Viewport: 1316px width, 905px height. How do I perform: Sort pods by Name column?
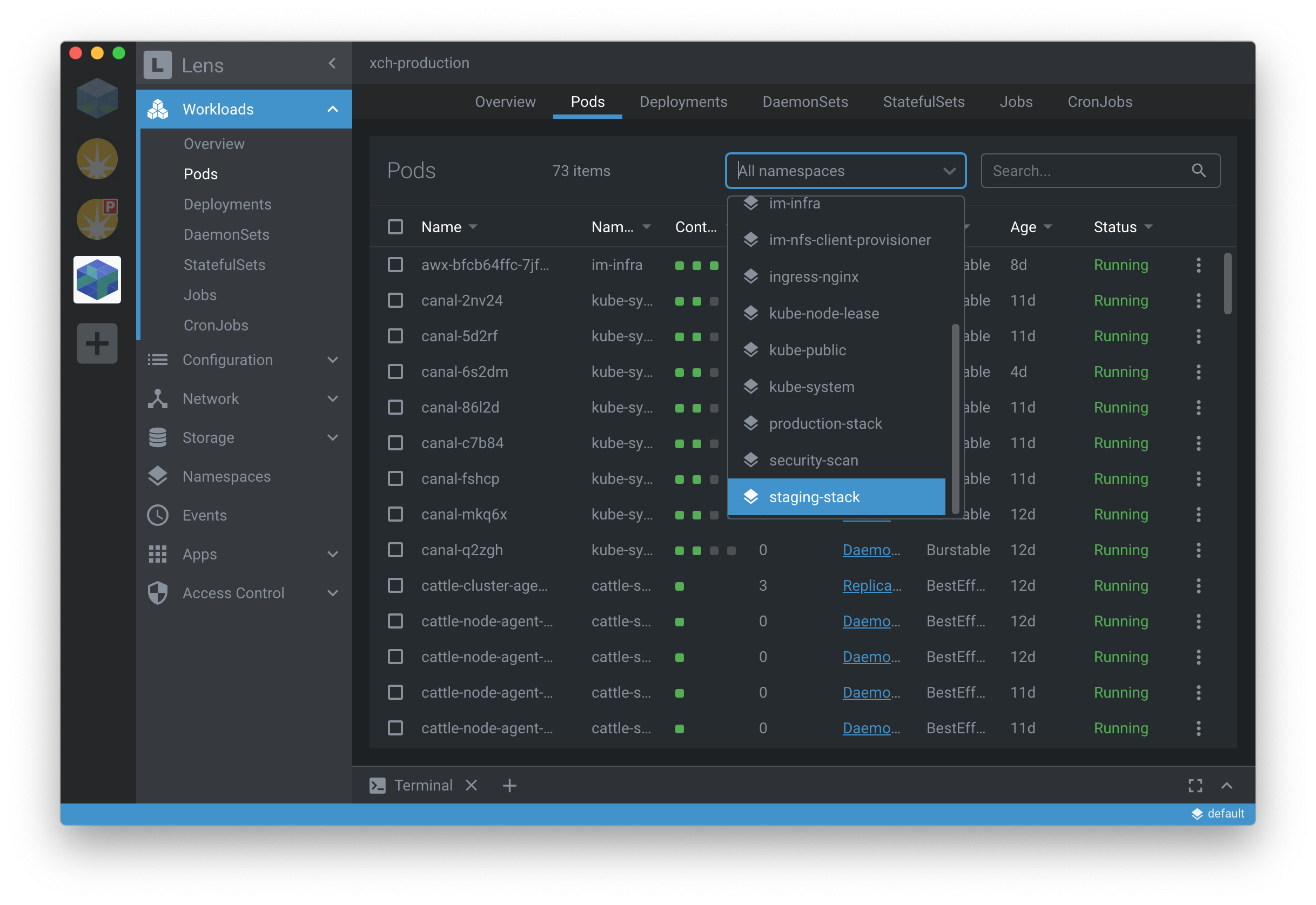449,227
